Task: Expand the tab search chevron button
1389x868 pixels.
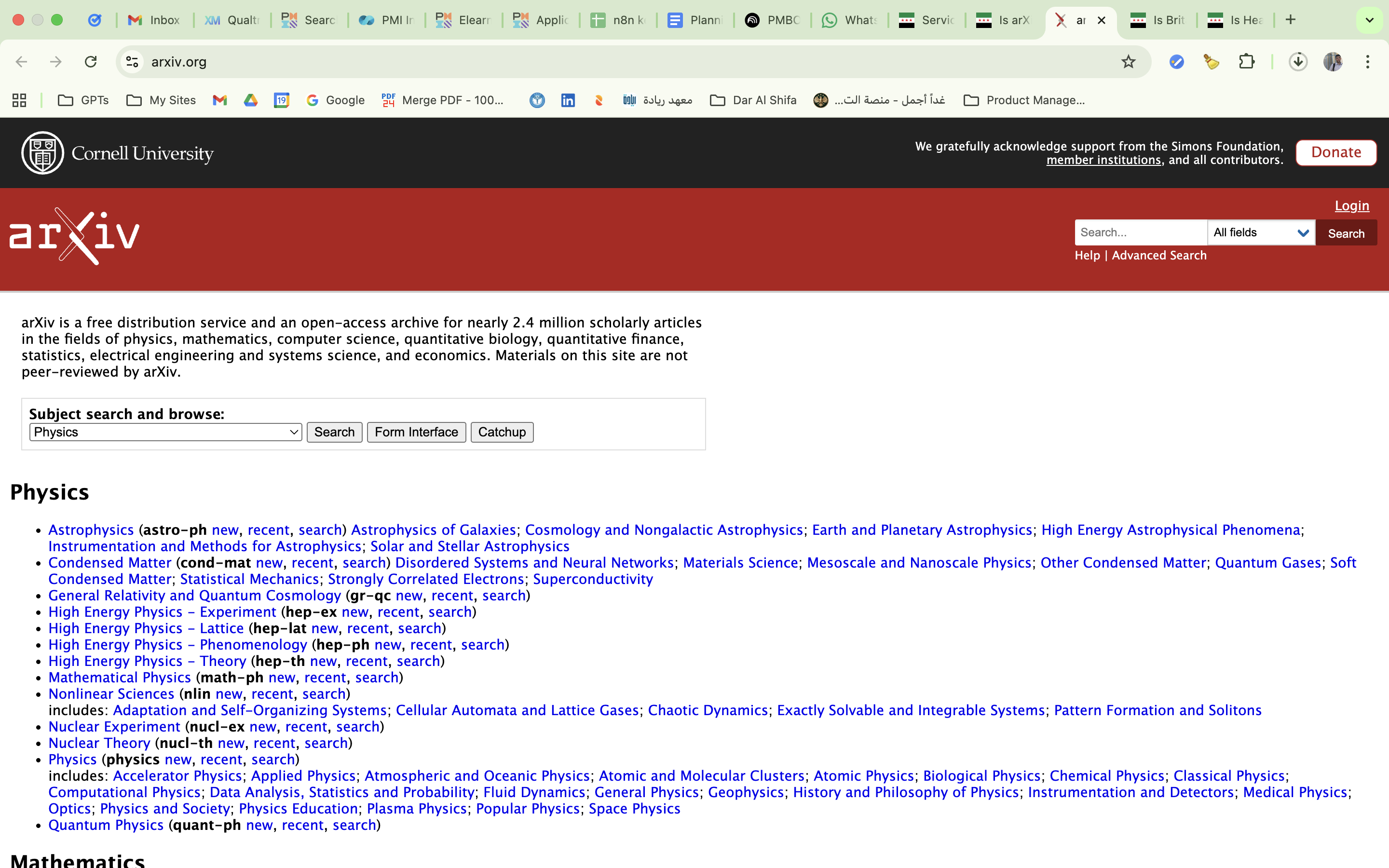Action: [x=1369, y=20]
